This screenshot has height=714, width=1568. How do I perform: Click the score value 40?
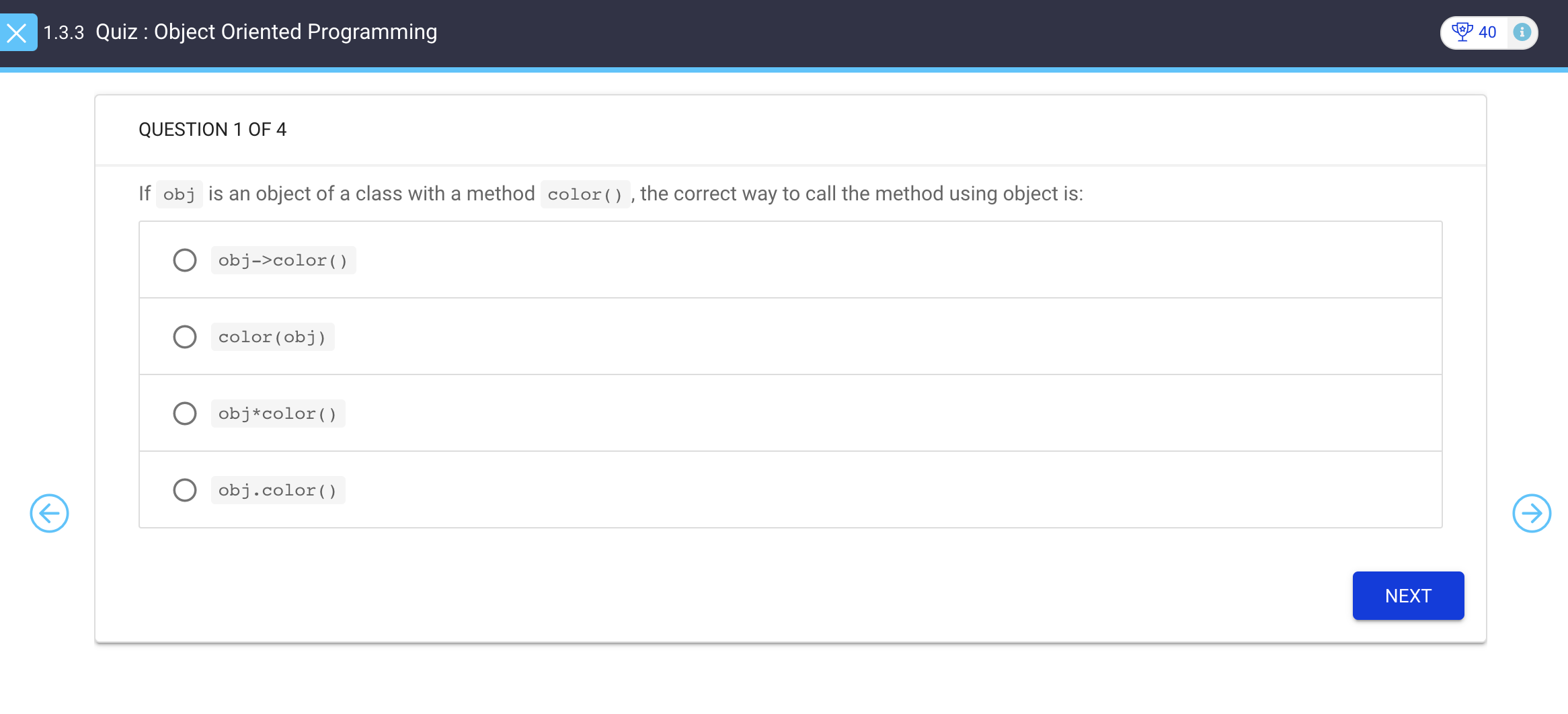(1487, 32)
